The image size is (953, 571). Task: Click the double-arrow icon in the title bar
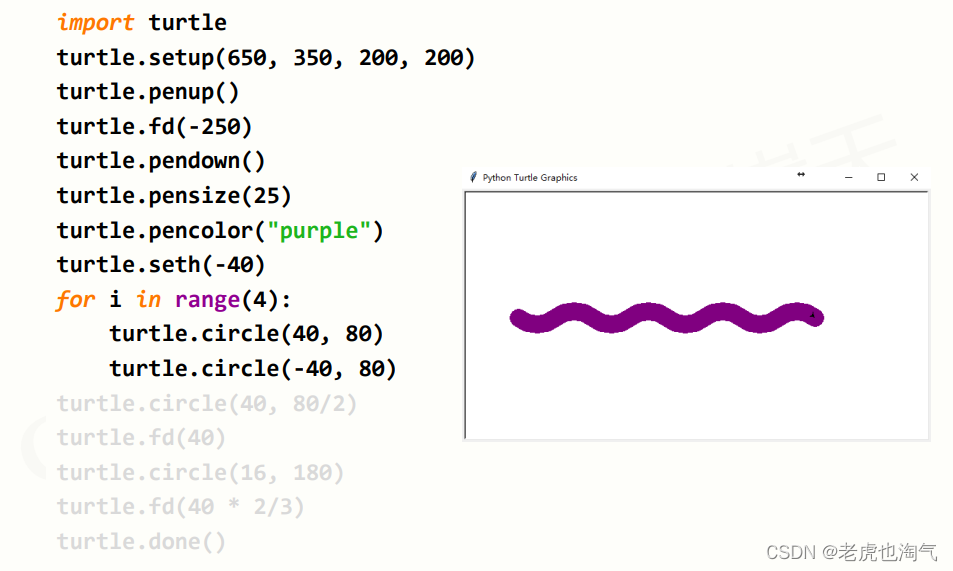coord(801,175)
